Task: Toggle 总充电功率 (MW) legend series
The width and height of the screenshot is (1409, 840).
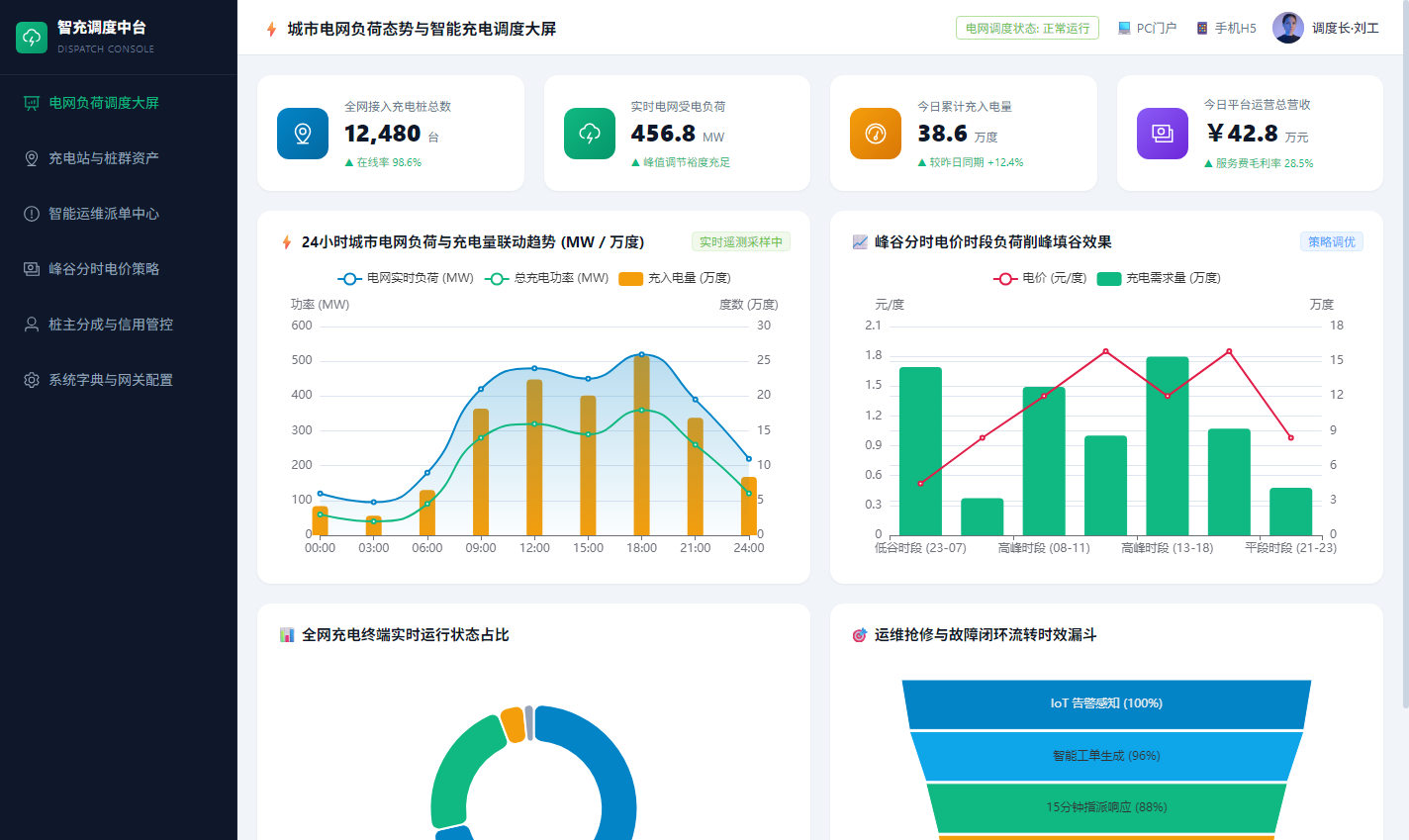Action: click(547, 279)
